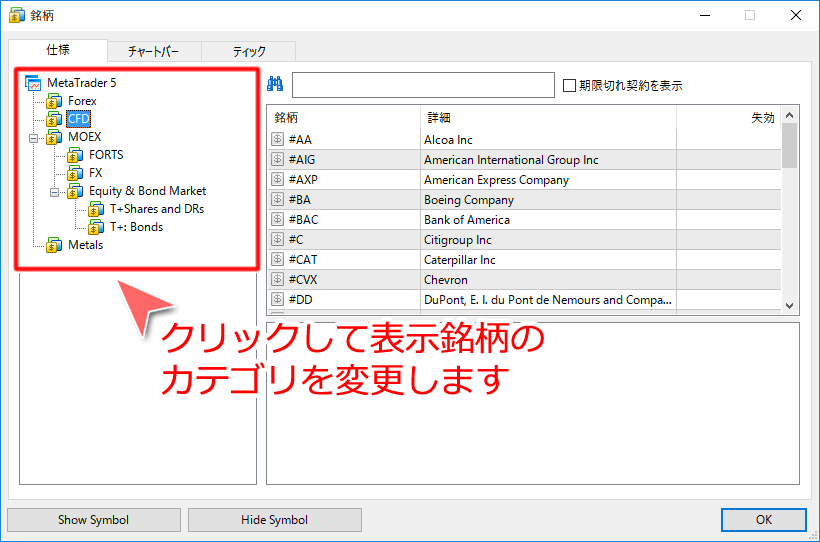The image size is (820, 542).
Task: Click the Hide Symbol button
Action: point(275,520)
